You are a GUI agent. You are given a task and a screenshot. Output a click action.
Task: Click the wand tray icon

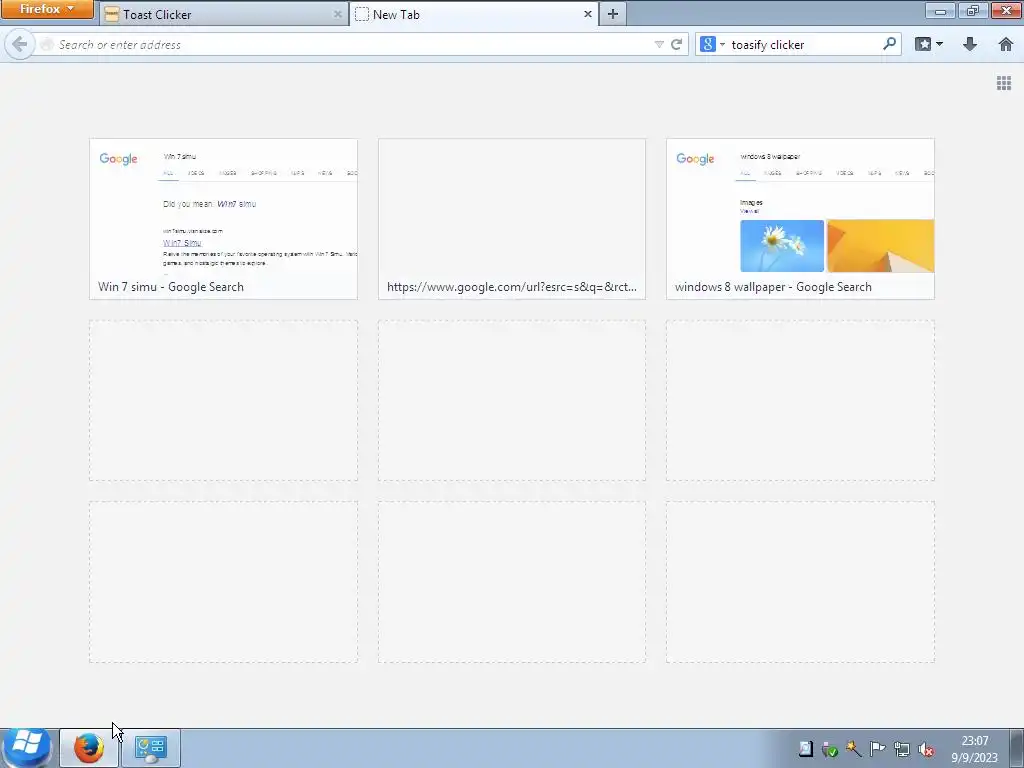point(853,749)
